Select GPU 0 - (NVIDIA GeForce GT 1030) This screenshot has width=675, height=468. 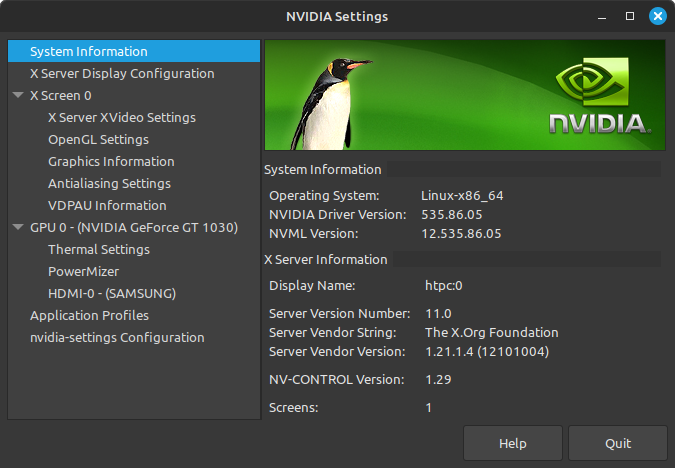coord(134,227)
